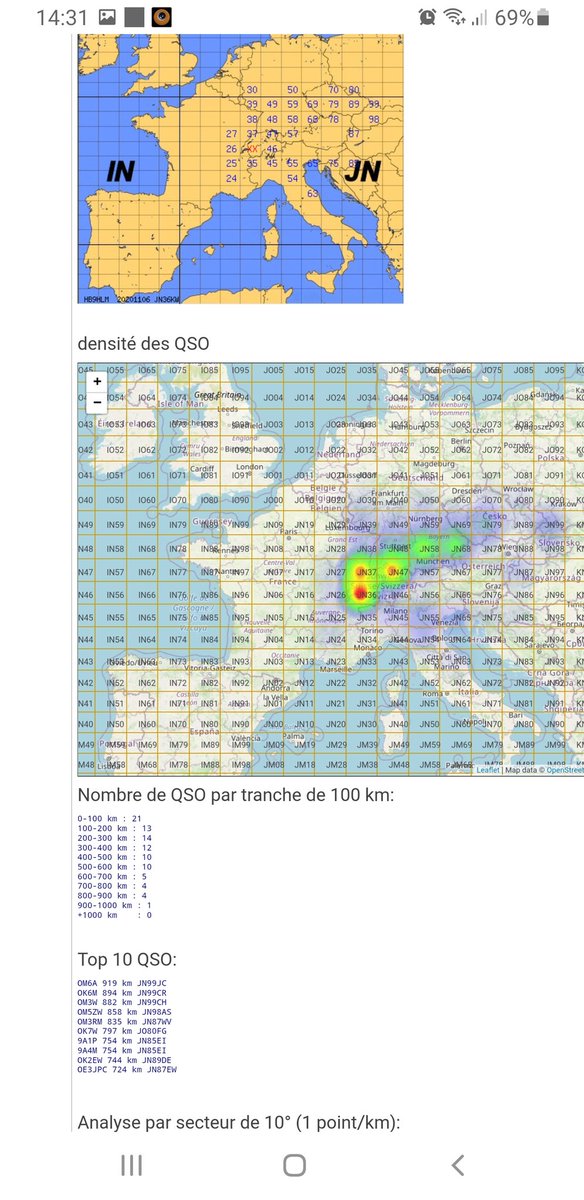
Task: Select the 'Top 10 QSO:' heading
Action: pos(127,960)
